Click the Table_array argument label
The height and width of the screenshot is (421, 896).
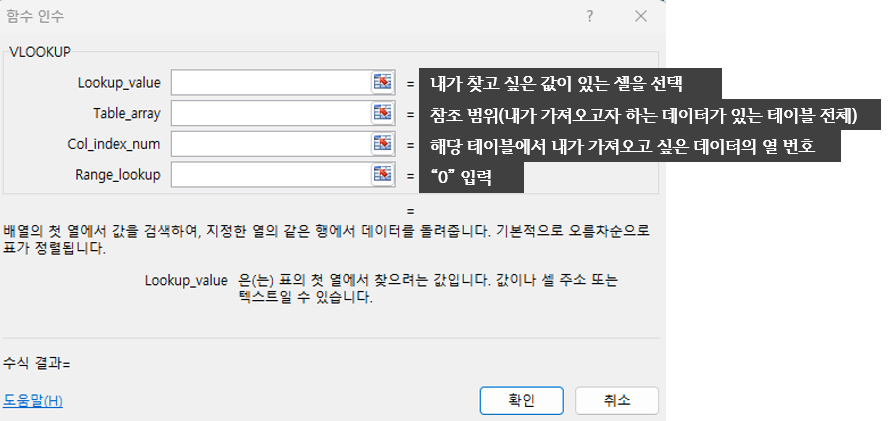[127, 114]
